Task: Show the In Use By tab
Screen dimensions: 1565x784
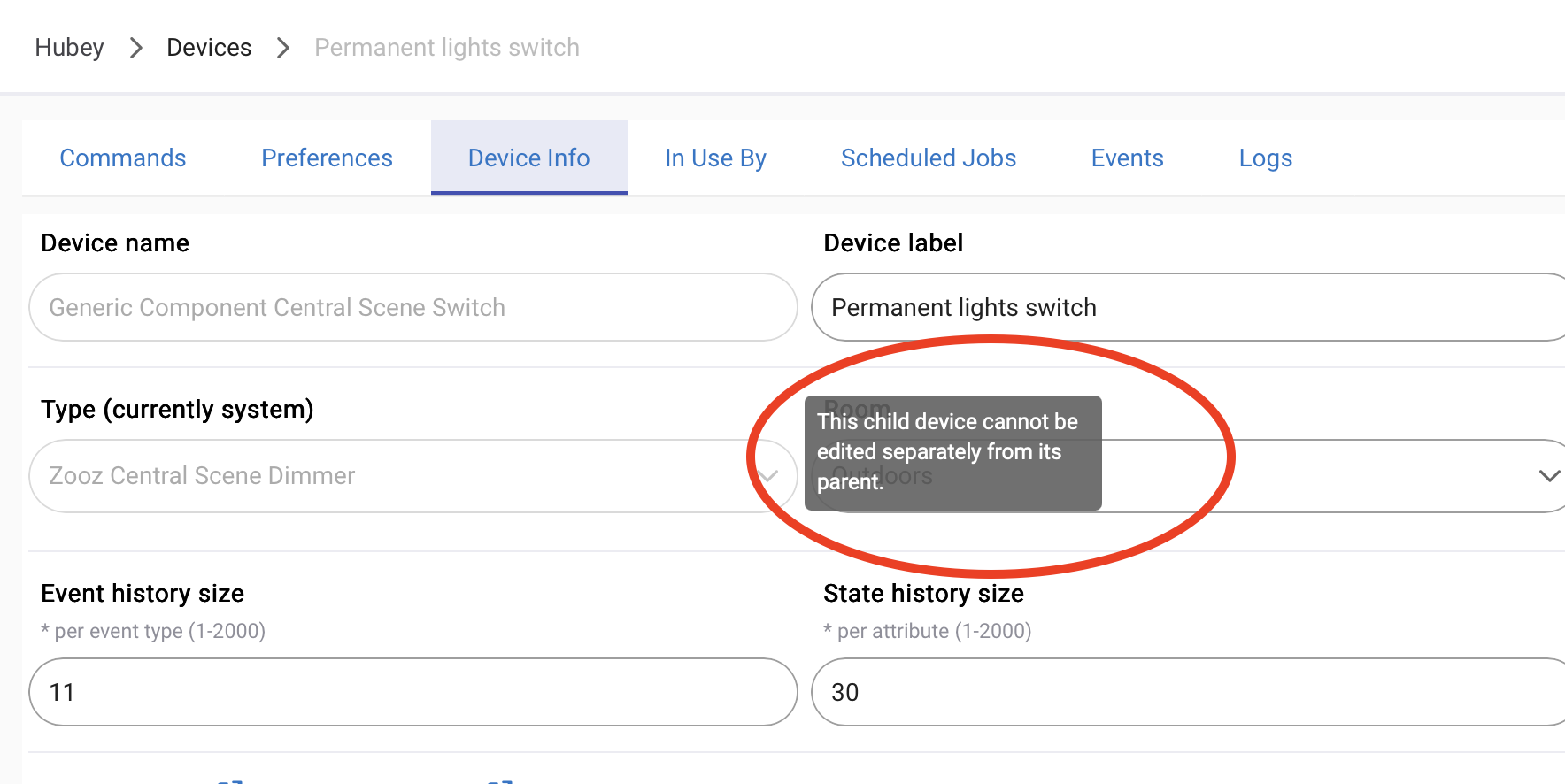Action: click(715, 158)
